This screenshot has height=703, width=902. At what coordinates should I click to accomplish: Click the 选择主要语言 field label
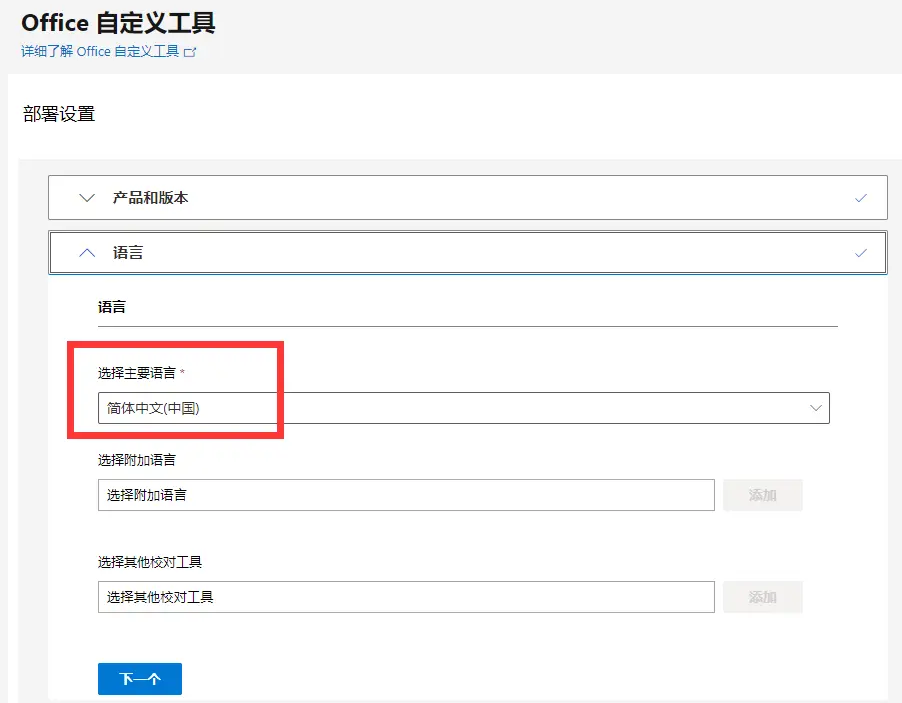pyautogui.click(x=137, y=373)
